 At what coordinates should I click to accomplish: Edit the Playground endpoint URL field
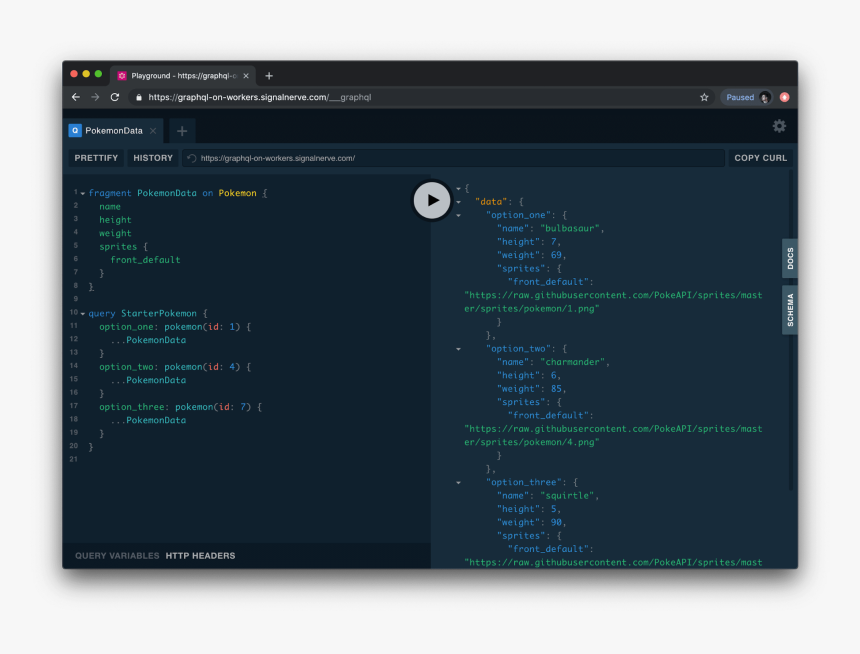(x=454, y=158)
